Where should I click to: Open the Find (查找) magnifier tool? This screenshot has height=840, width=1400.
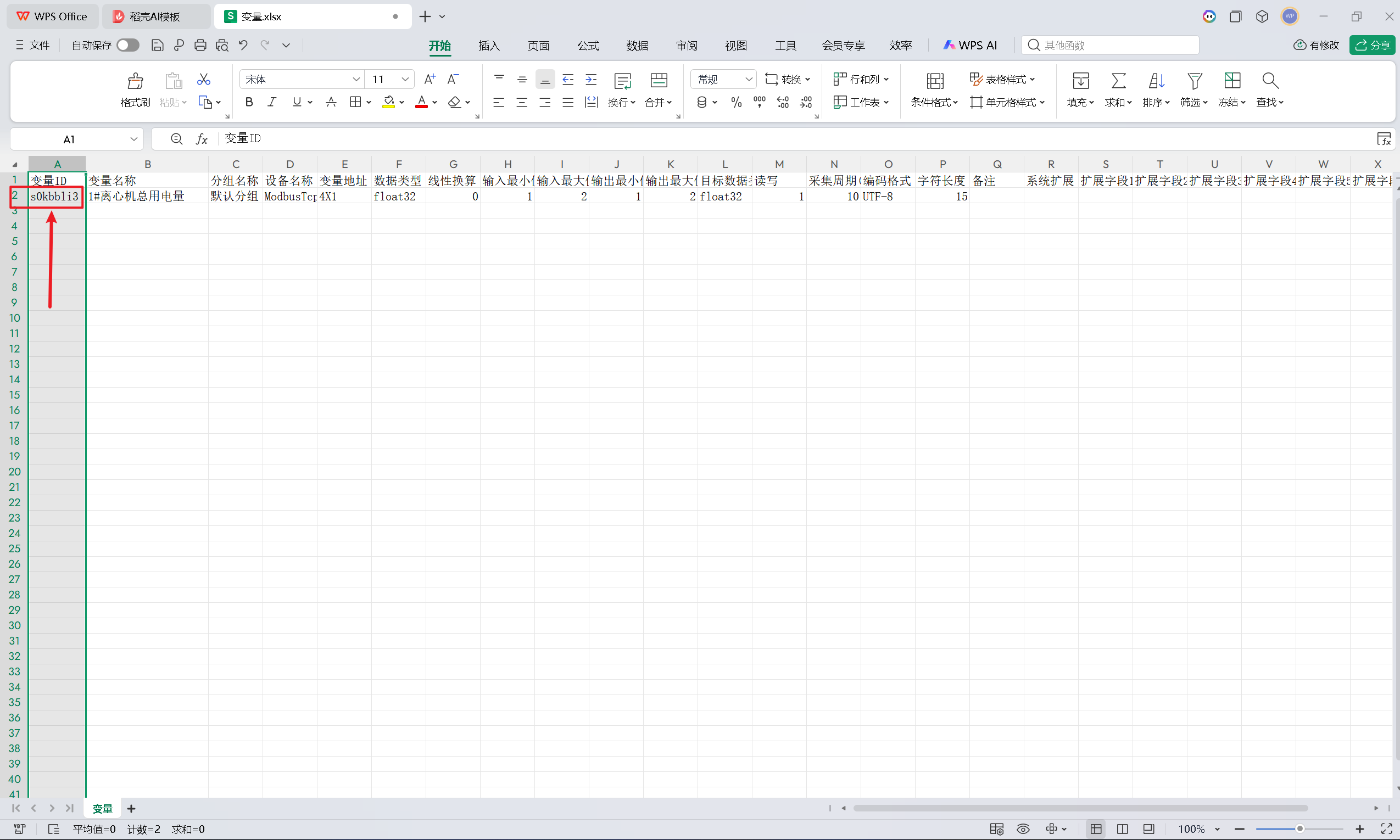1270,81
